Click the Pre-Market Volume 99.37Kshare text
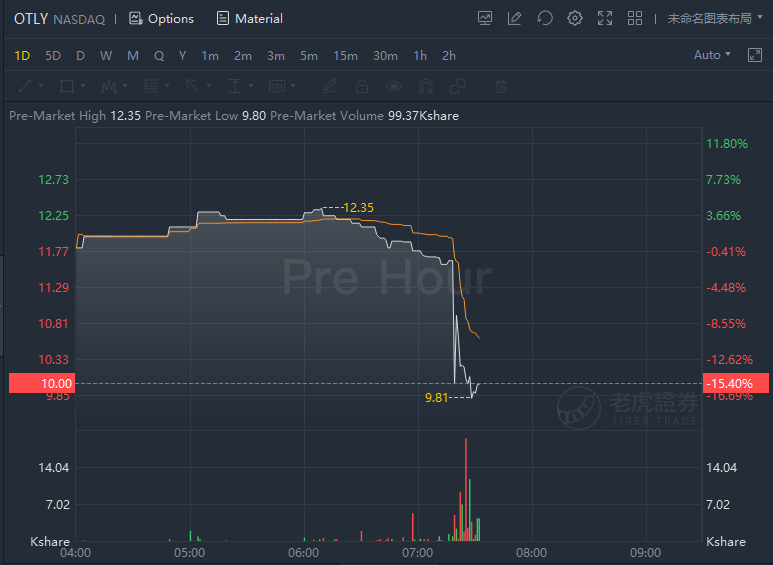The image size is (773, 565). pyautogui.click(x=364, y=116)
